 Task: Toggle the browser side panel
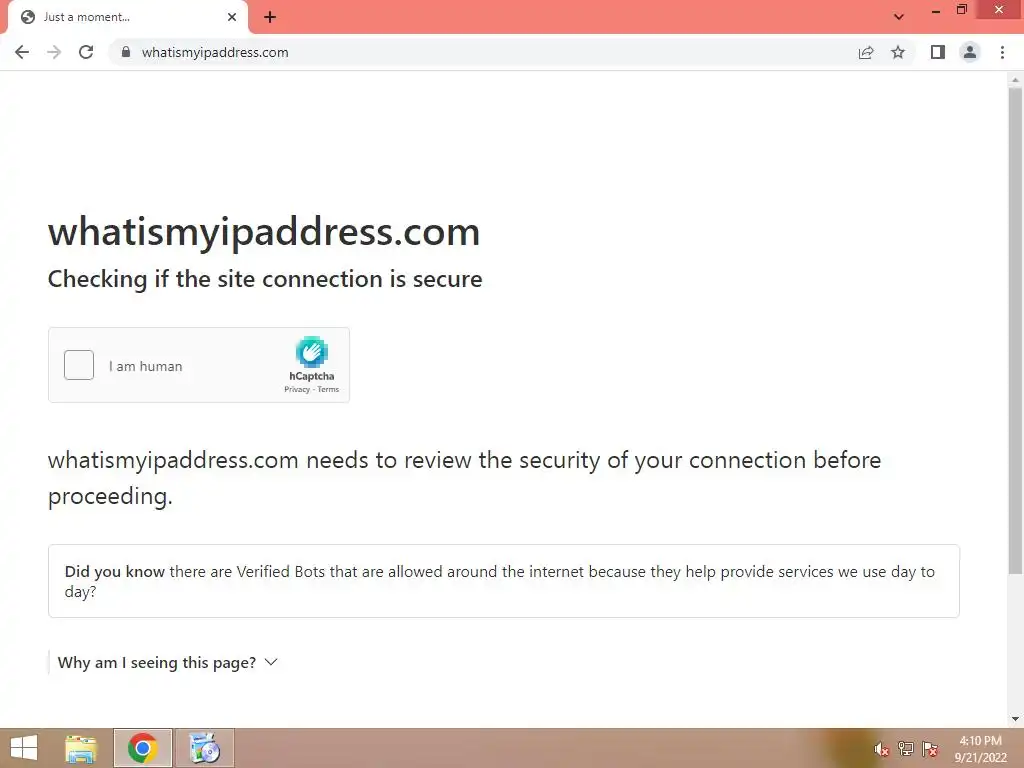[x=937, y=52]
